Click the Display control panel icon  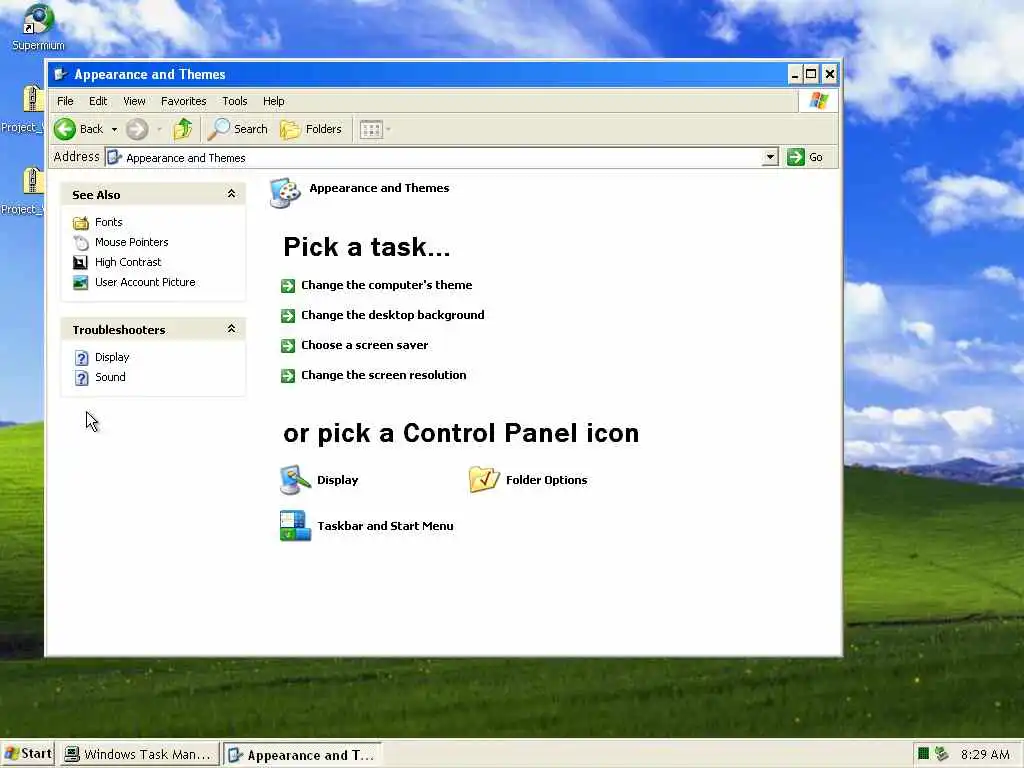pyautogui.click(x=295, y=480)
